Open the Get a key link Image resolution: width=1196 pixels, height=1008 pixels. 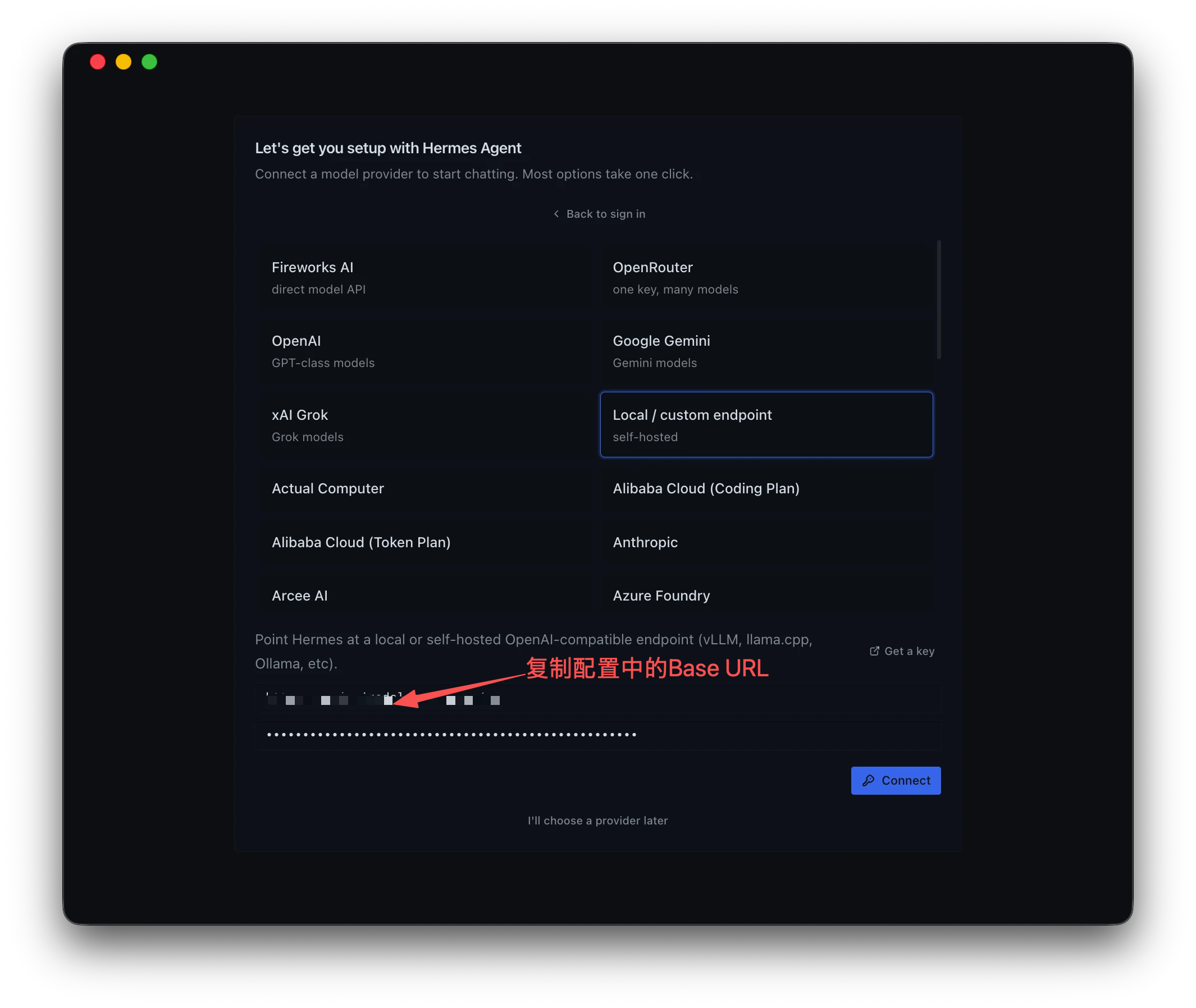pos(902,652)
